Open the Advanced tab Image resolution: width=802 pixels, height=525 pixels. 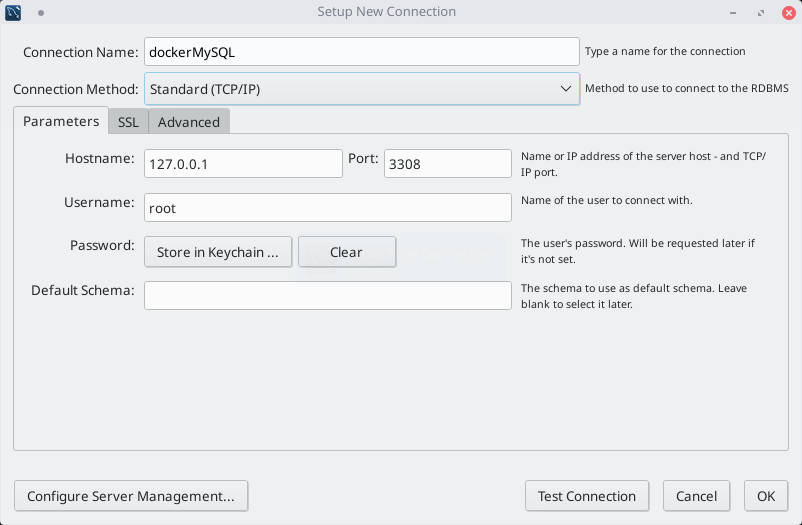[x=189, y=122]
